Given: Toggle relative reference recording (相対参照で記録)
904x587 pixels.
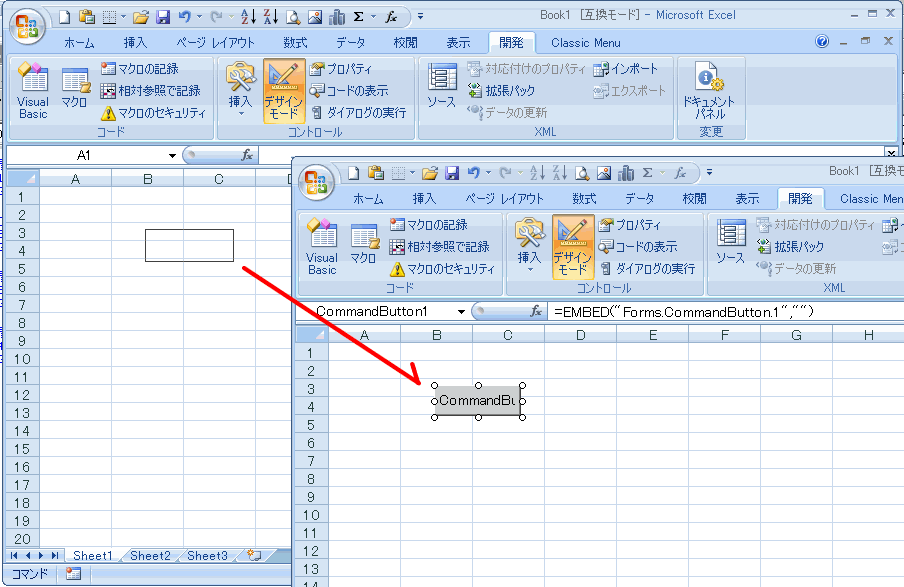Looking at the screenshot, I should [150, 91].
